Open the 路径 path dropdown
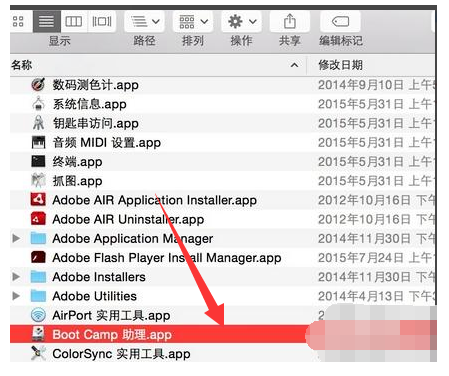 145,22
